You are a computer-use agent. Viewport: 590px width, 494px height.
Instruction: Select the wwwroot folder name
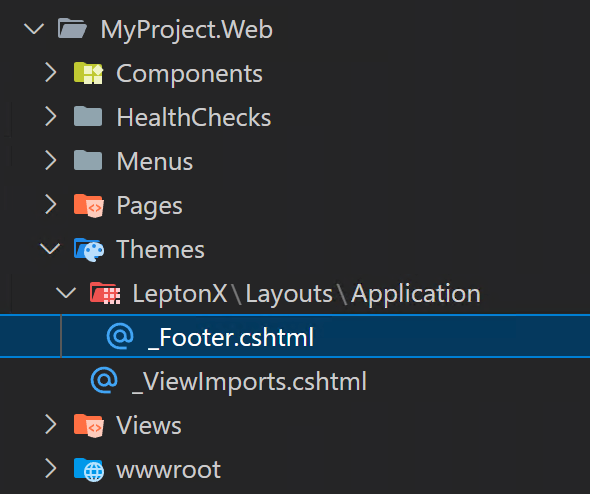tap(169, 470)
